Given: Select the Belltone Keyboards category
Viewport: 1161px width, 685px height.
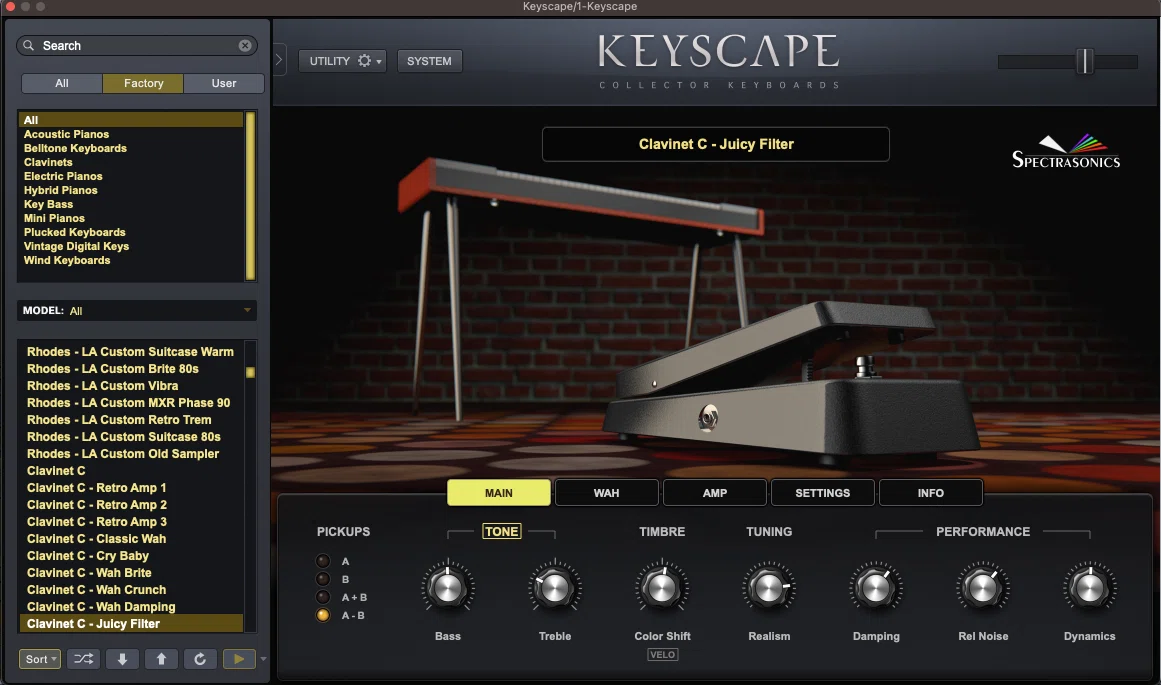Looking at the screenshot, I should tap(75, 148).
